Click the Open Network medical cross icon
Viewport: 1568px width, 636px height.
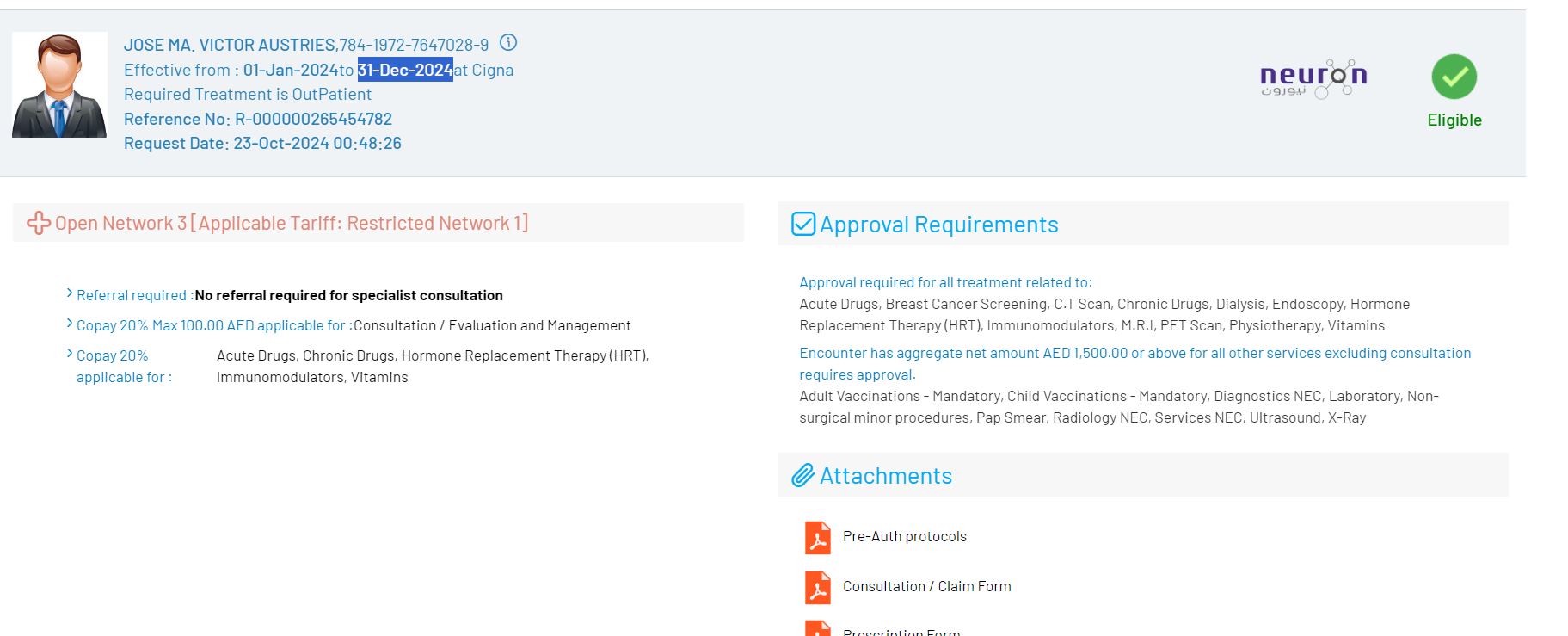point(39,224)
